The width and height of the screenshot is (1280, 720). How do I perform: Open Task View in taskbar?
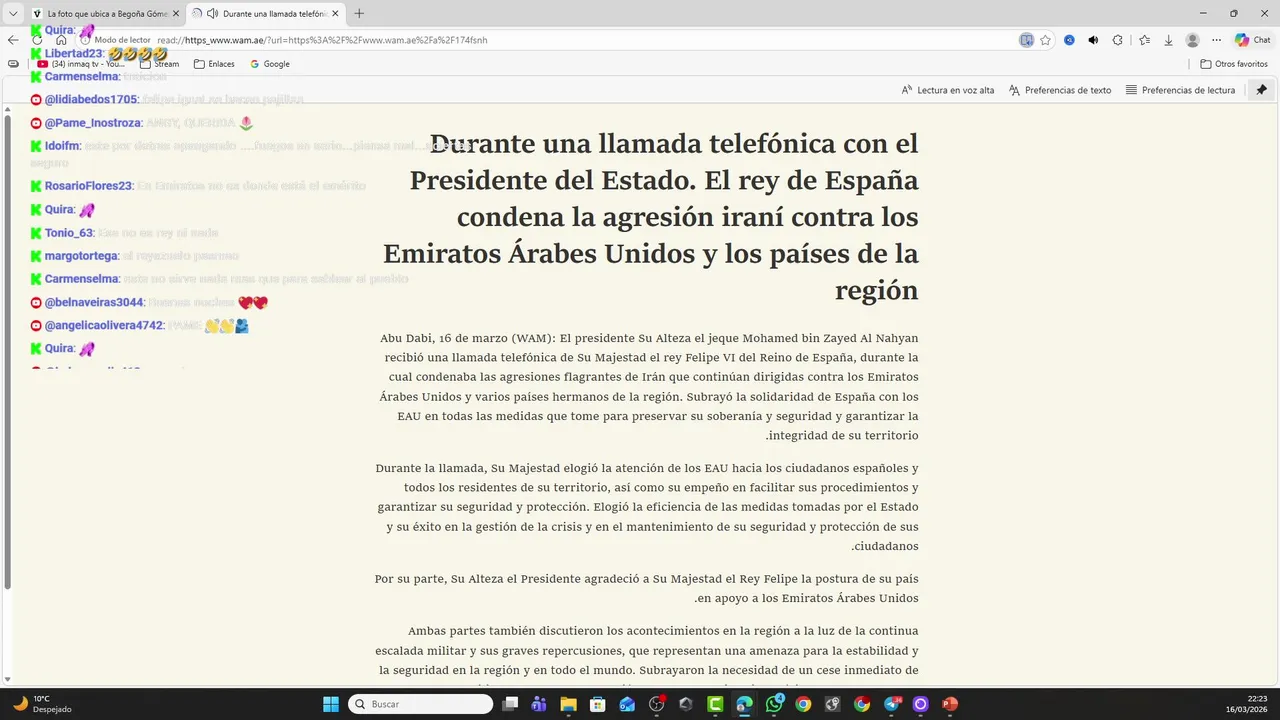510,704
